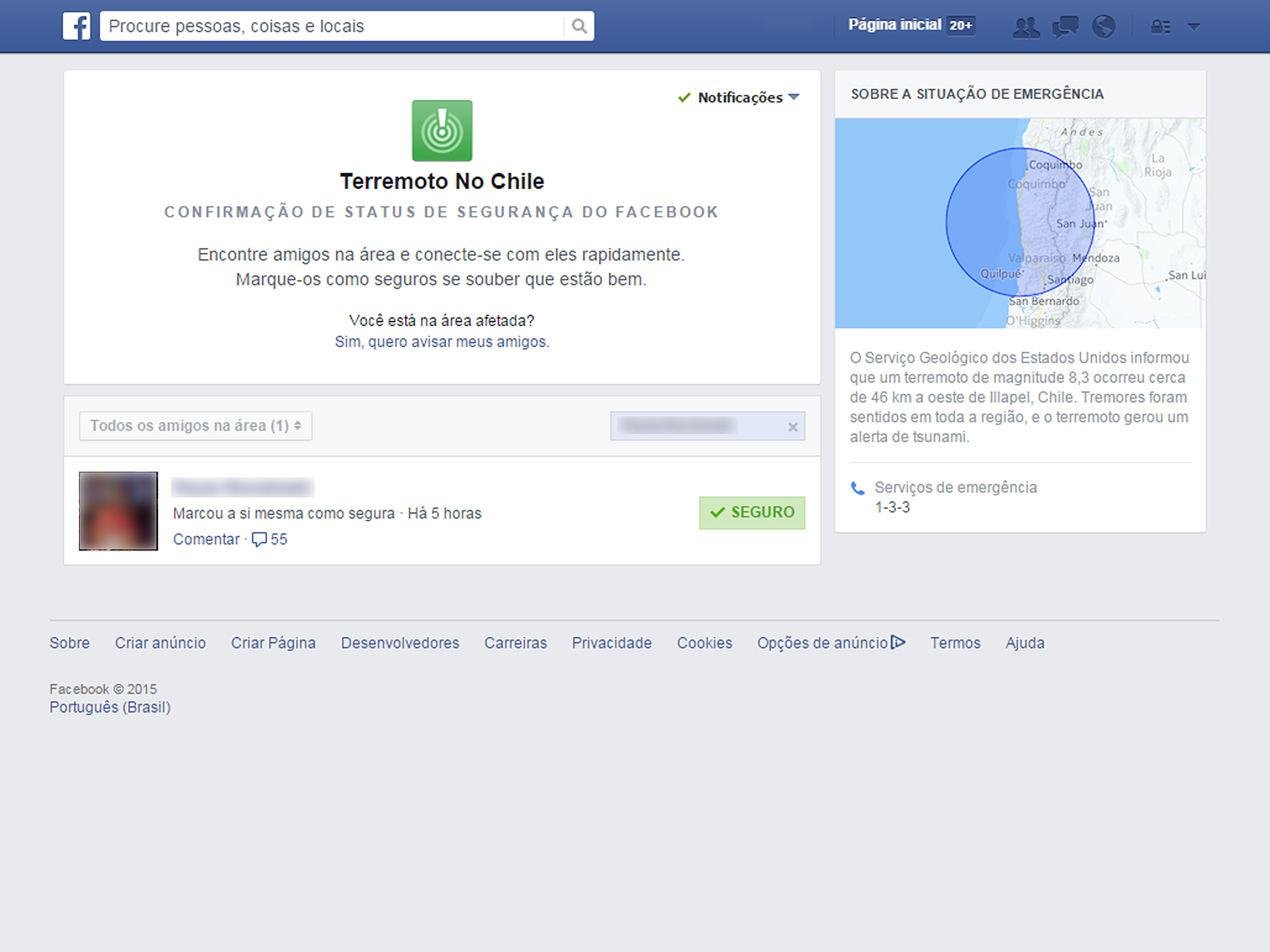The width and height of the screenshot is (1270, 952).
Task: Open Opções de anúncio footer link
Action: 823,643
